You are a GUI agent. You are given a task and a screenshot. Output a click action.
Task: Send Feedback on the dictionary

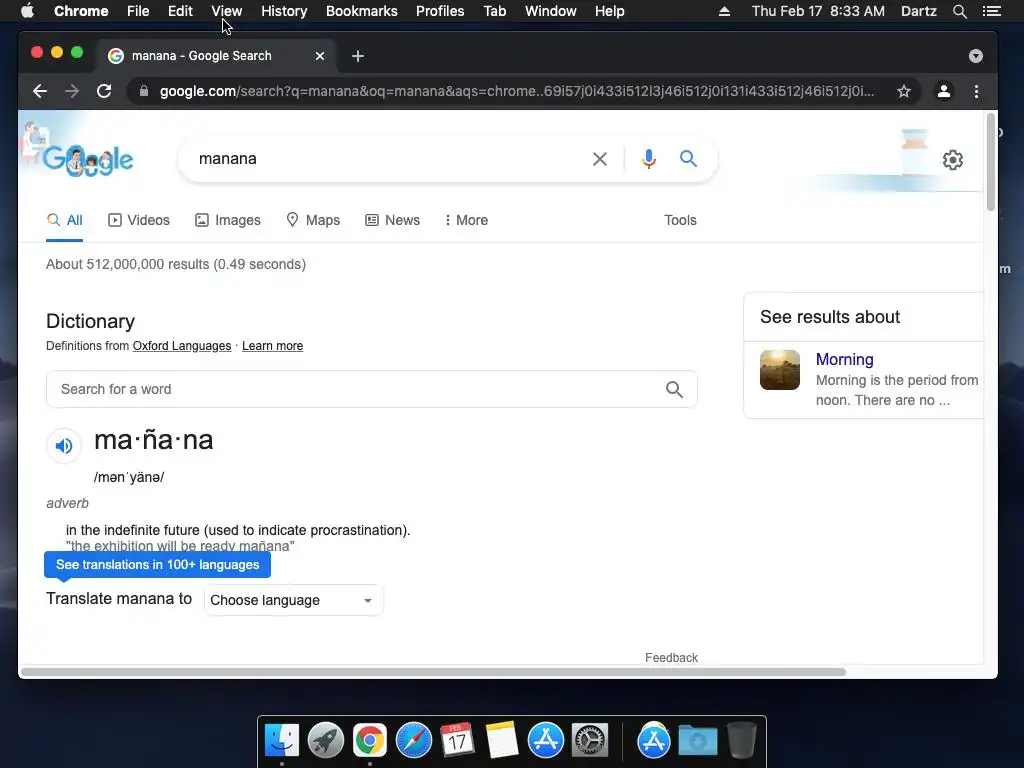pyautogui.click(x=671, y=658)
